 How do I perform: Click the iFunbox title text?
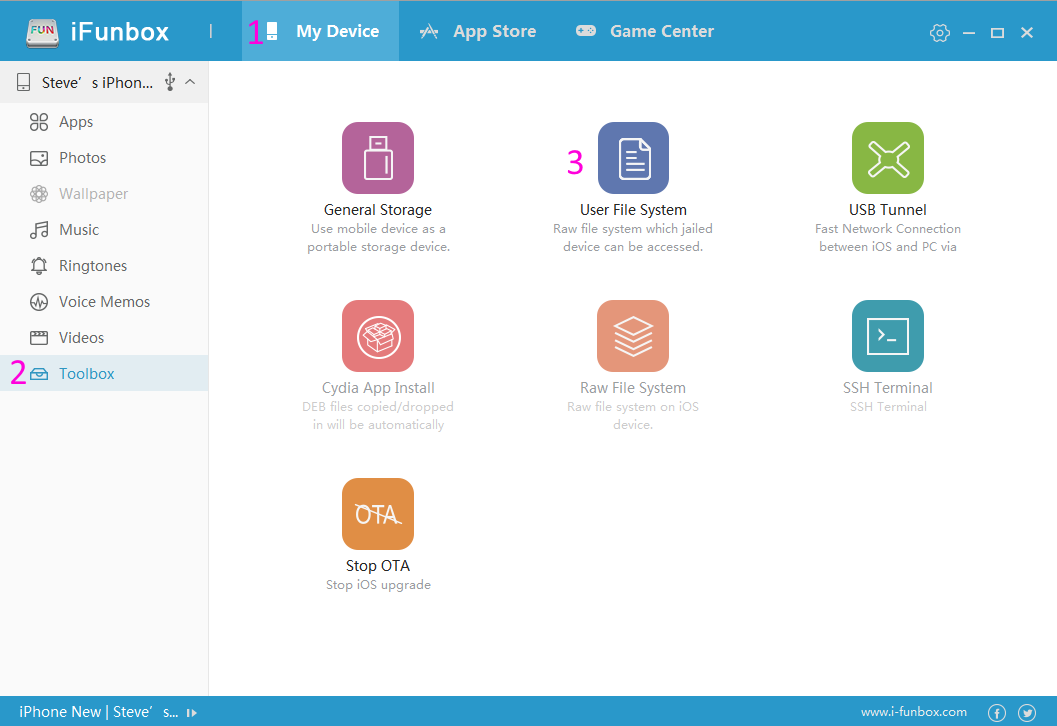[119, 32]
